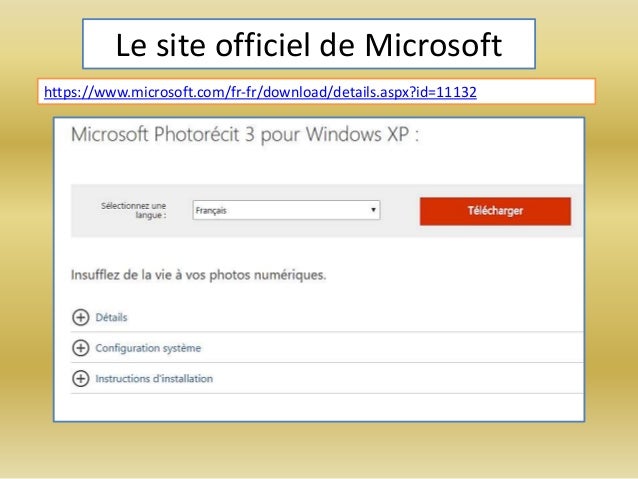Click the 'Le site officiel de Microsoft' title
Screen dimensions: 638x479
coord(308,44)
